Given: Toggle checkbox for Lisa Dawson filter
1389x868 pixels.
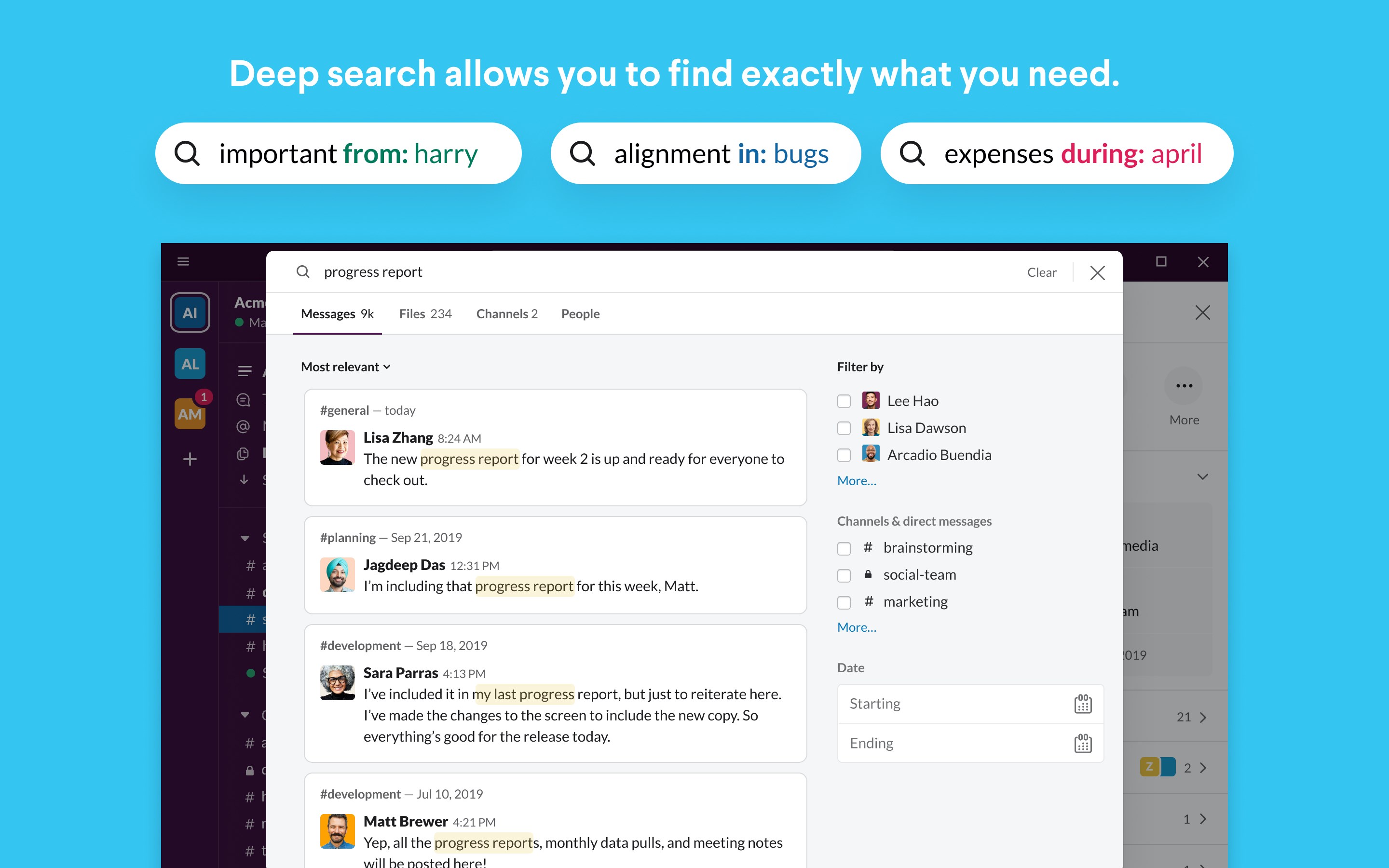Looking at the screenshot, I should click(843, 427).
